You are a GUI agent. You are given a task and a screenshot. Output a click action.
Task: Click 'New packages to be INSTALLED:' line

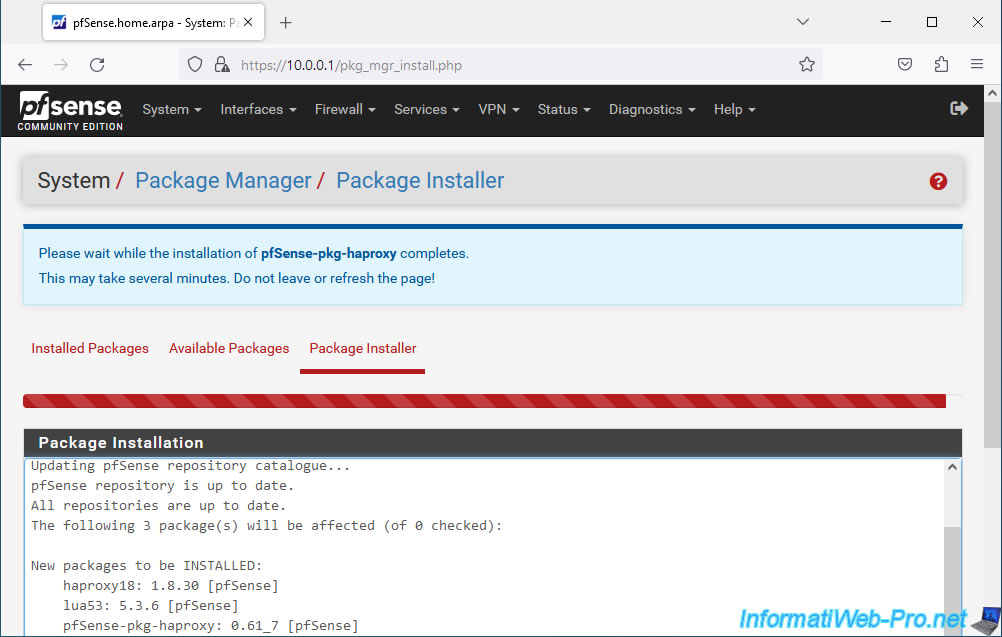[x=146, y=565]
